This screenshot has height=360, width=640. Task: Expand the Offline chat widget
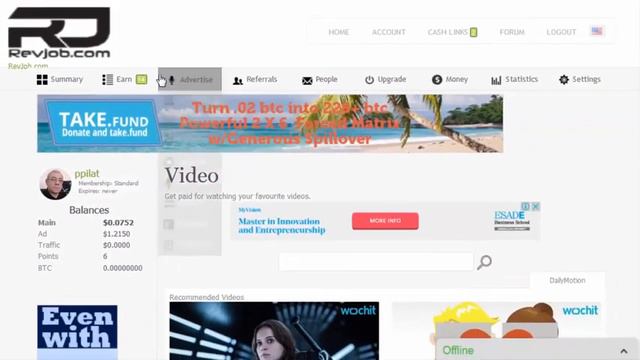[x=624, y=351]
